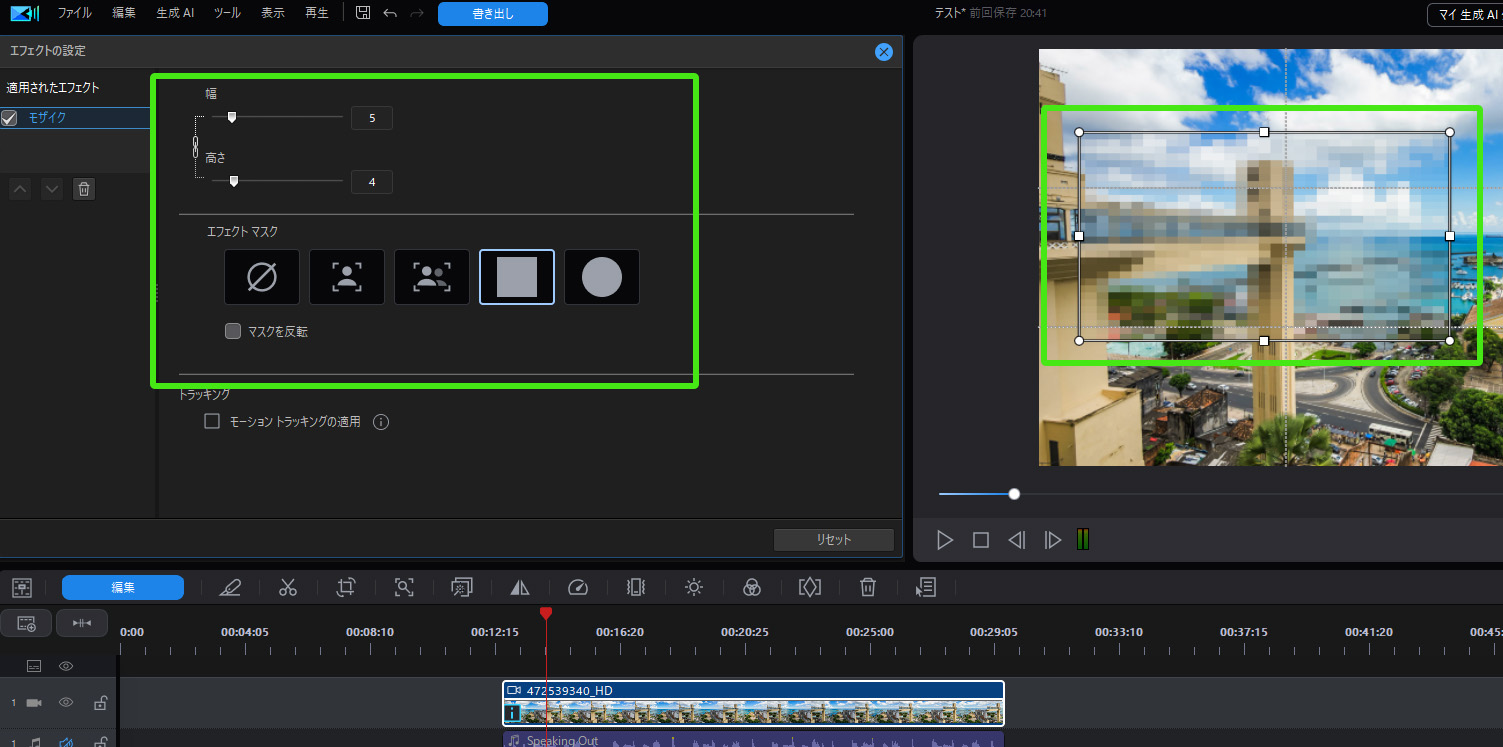The image size is (1503, 747).
Task: Hide video track 1 with the eye icon
Action: pos(66,703)
